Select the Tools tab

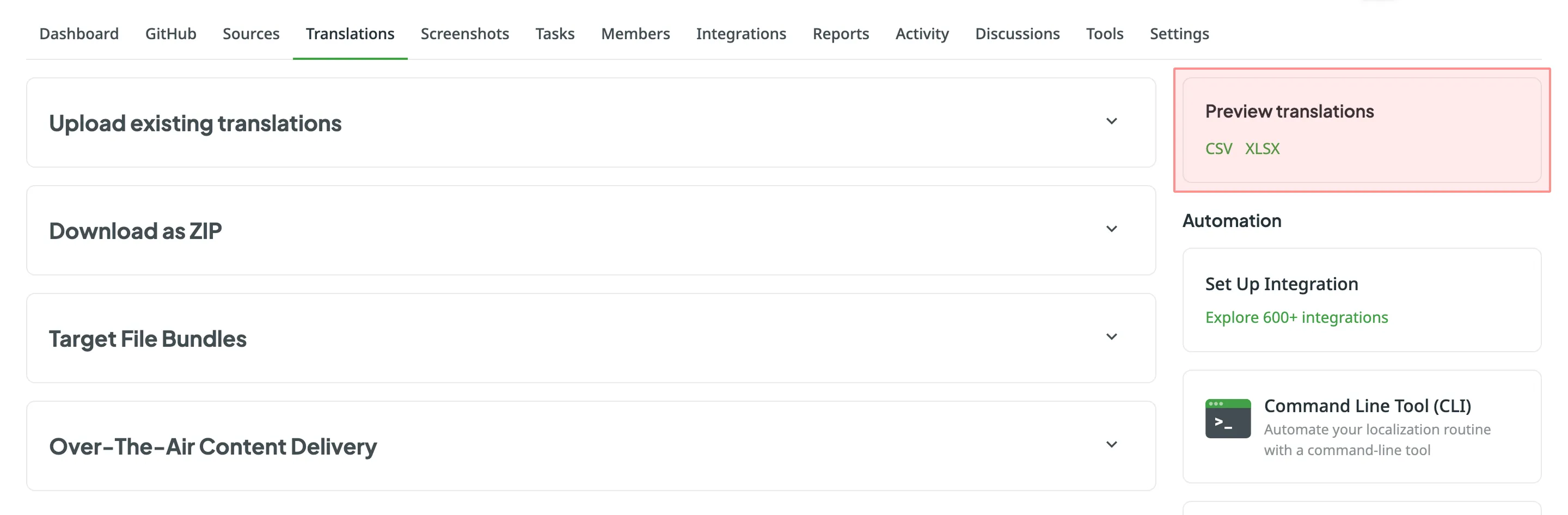pyautogui.click(x=1104, y=34)
